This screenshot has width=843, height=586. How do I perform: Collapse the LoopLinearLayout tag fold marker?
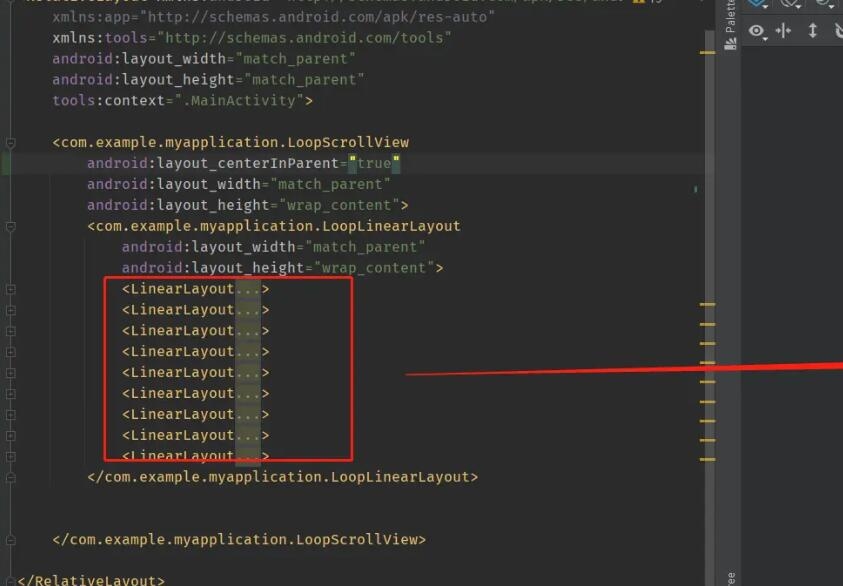click(x=10, y=226)
